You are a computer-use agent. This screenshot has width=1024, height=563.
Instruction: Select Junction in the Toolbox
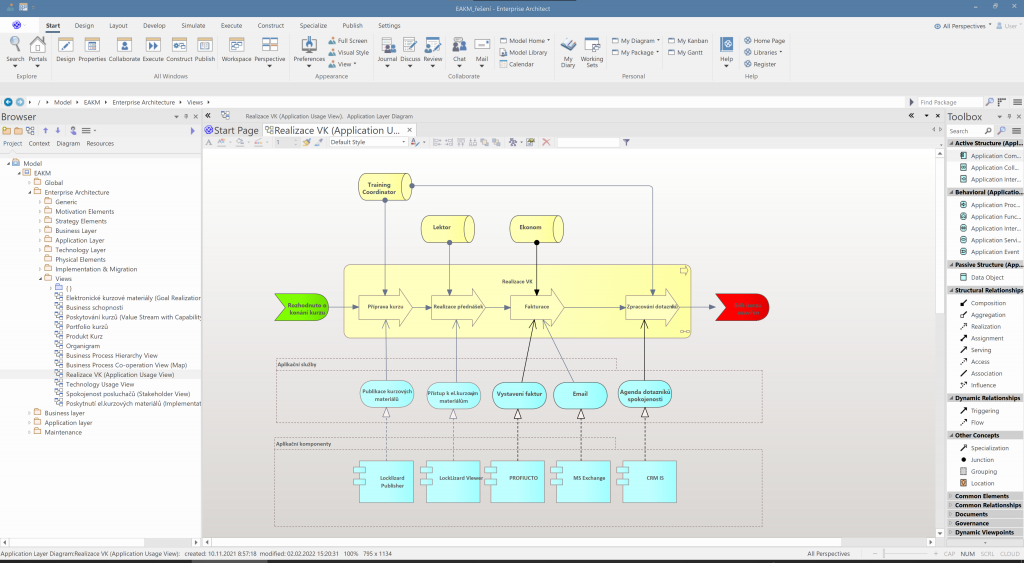tap(980, 460)
